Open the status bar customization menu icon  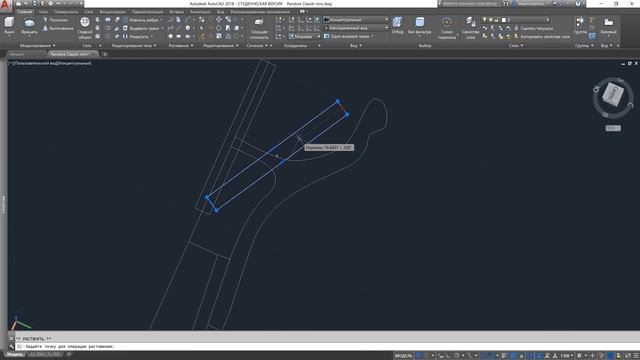[636, 356]
